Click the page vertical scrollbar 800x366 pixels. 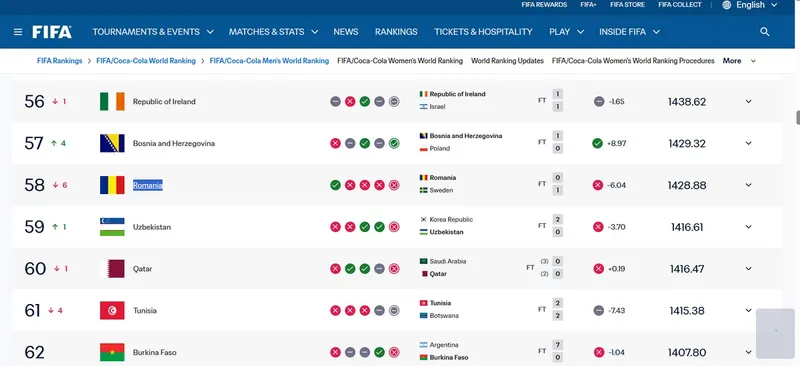(x=798, y=117)
